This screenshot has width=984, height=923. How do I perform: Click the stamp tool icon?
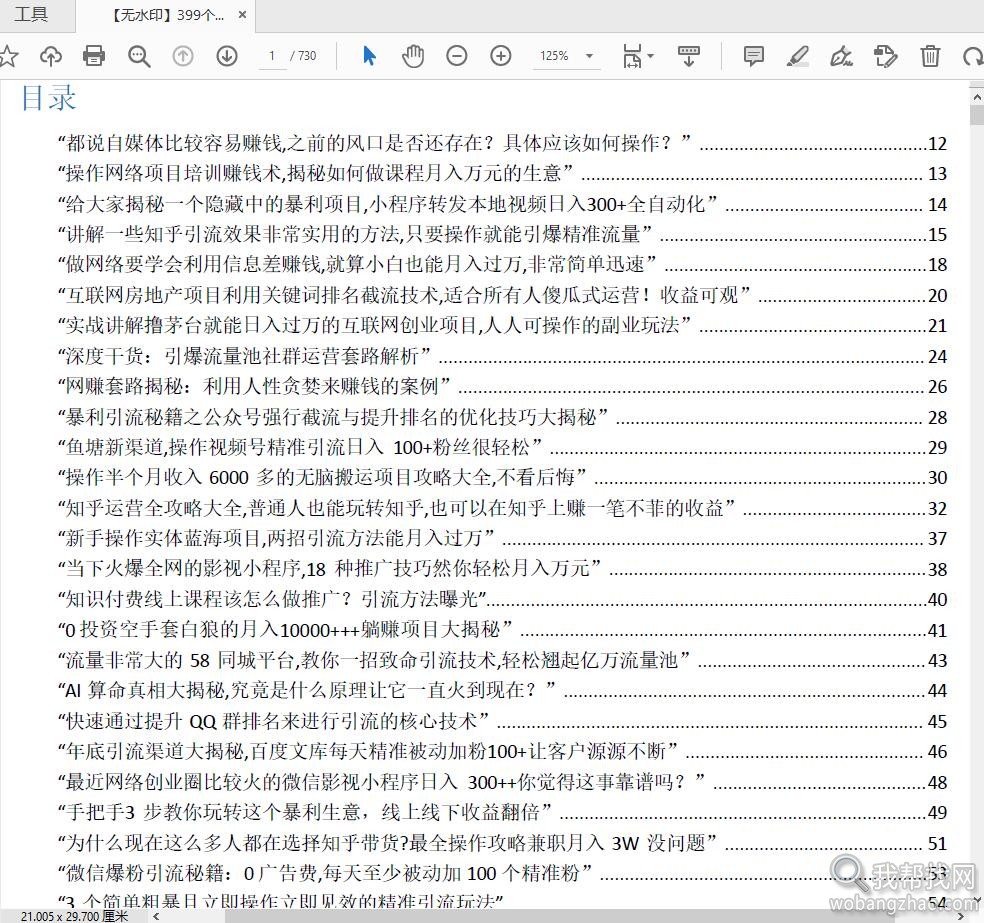[x=885, y=56]
